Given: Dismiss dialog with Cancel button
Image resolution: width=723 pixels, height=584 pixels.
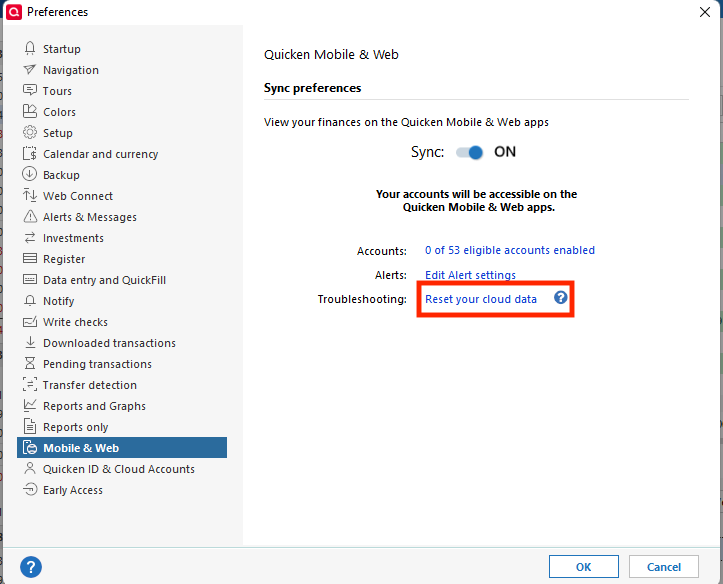Looking at the screenshot, I should 664,566.
